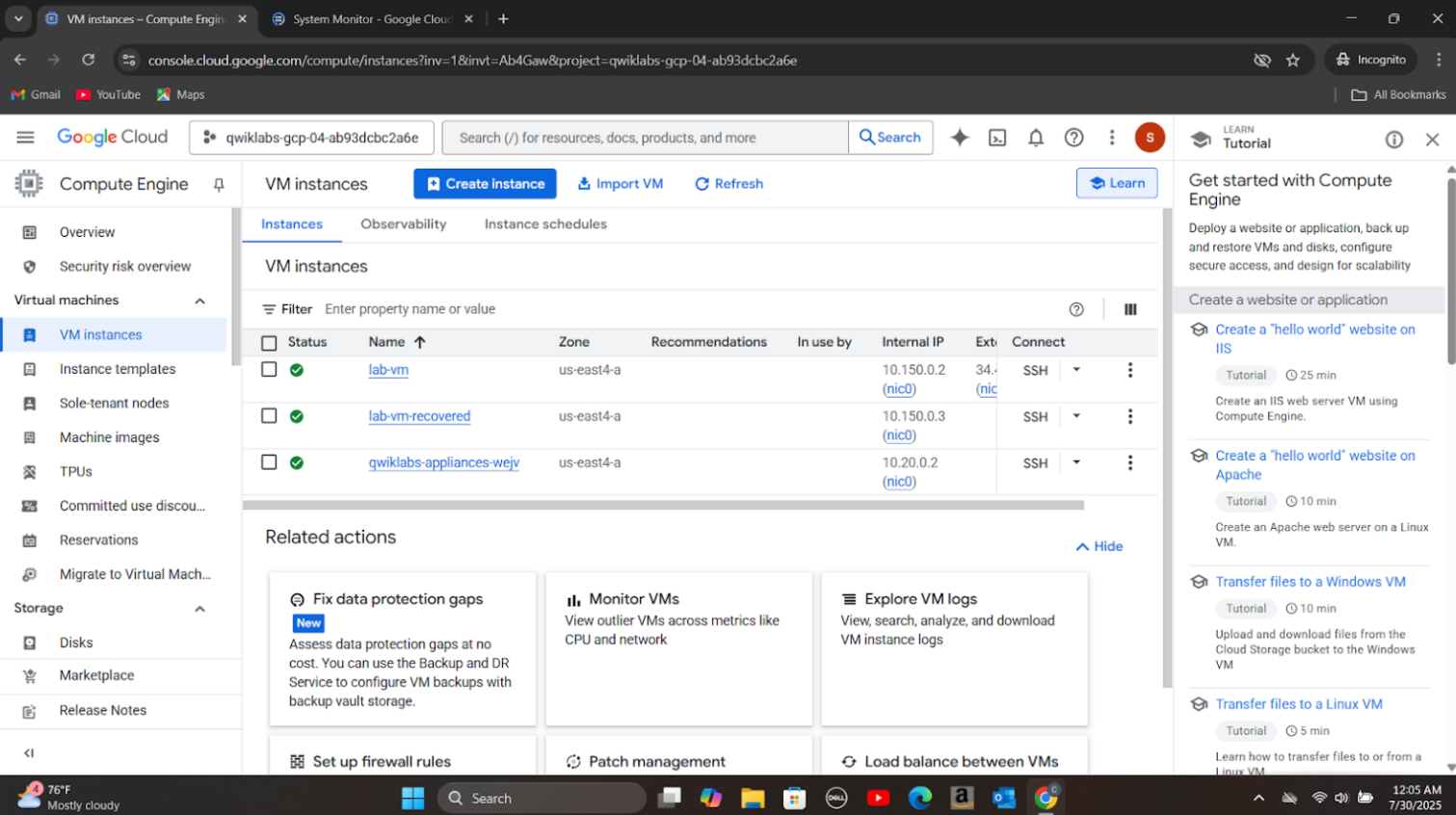Open the notifications bell
The height and width of the screenshot is (815, 1456).
pos(1036,138)
